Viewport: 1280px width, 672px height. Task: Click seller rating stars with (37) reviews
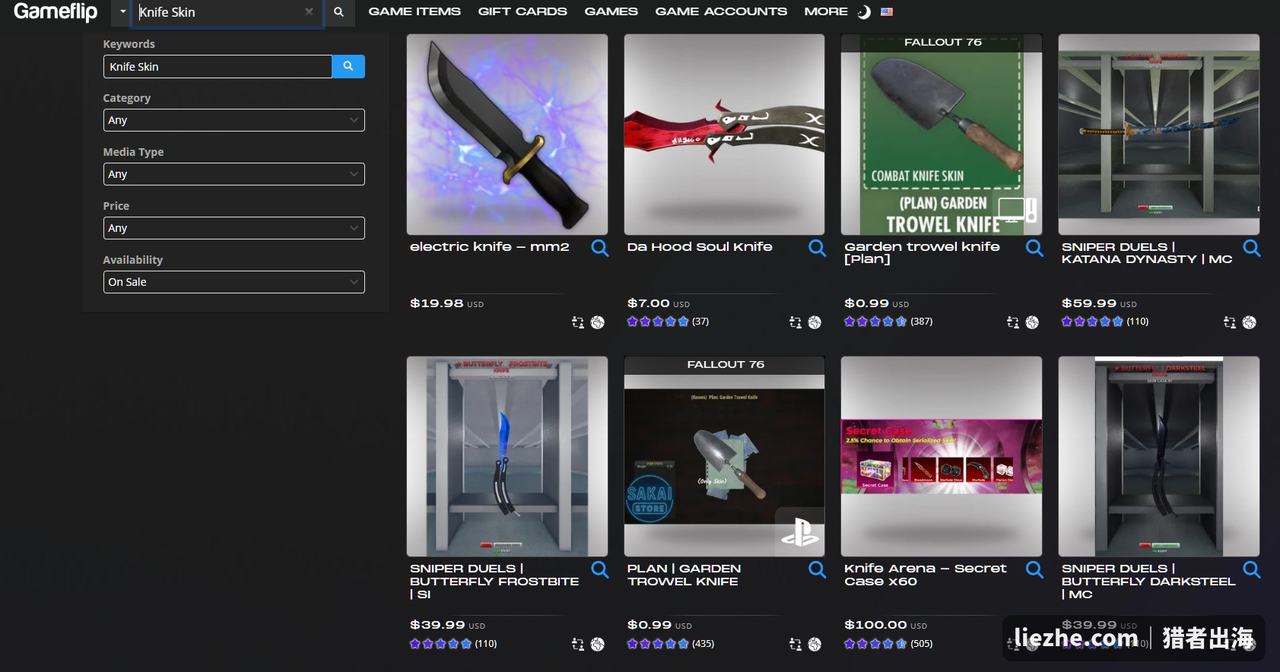[x=658, y=322]
